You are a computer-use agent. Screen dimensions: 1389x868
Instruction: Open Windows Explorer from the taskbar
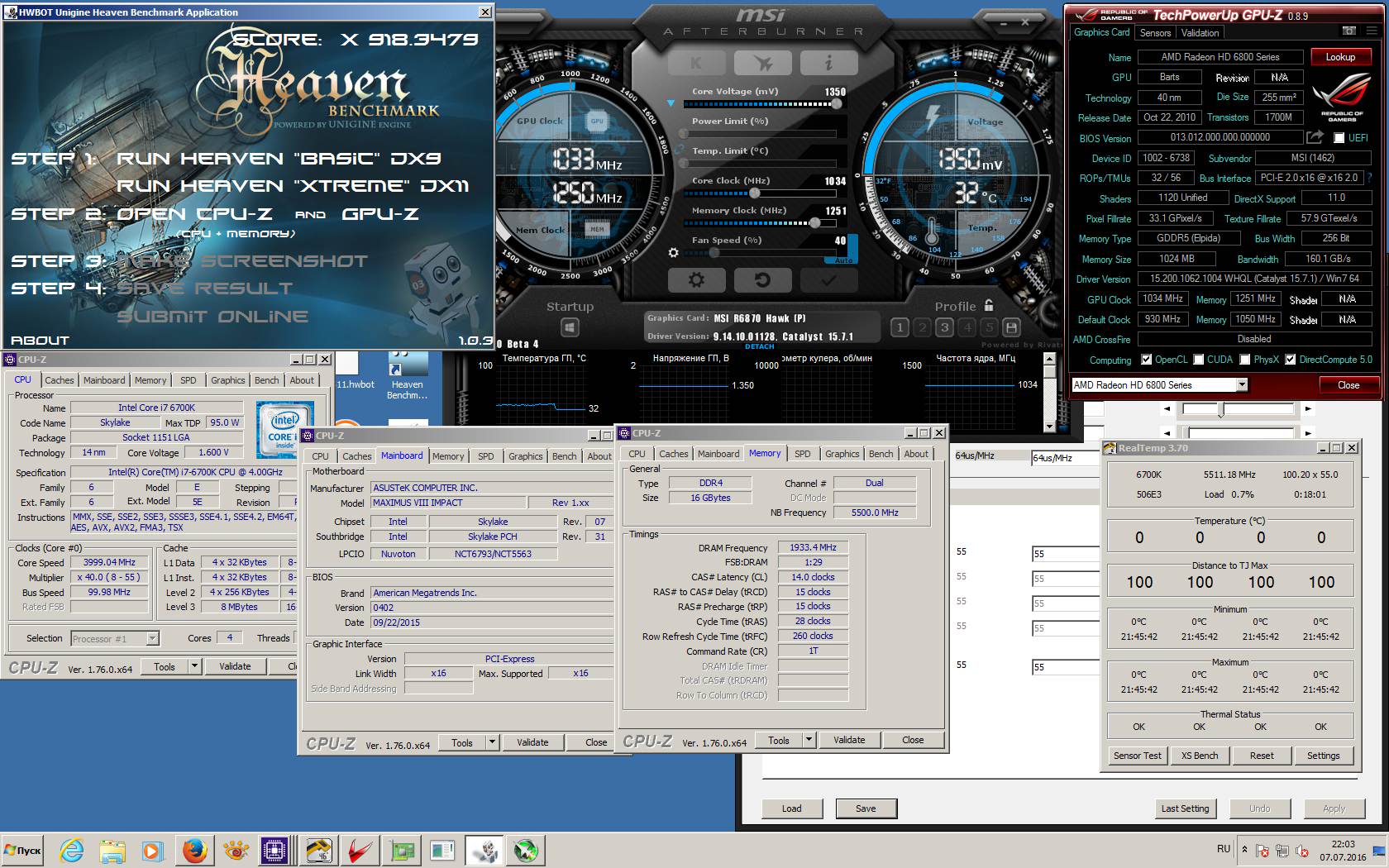tap(112, 850)
